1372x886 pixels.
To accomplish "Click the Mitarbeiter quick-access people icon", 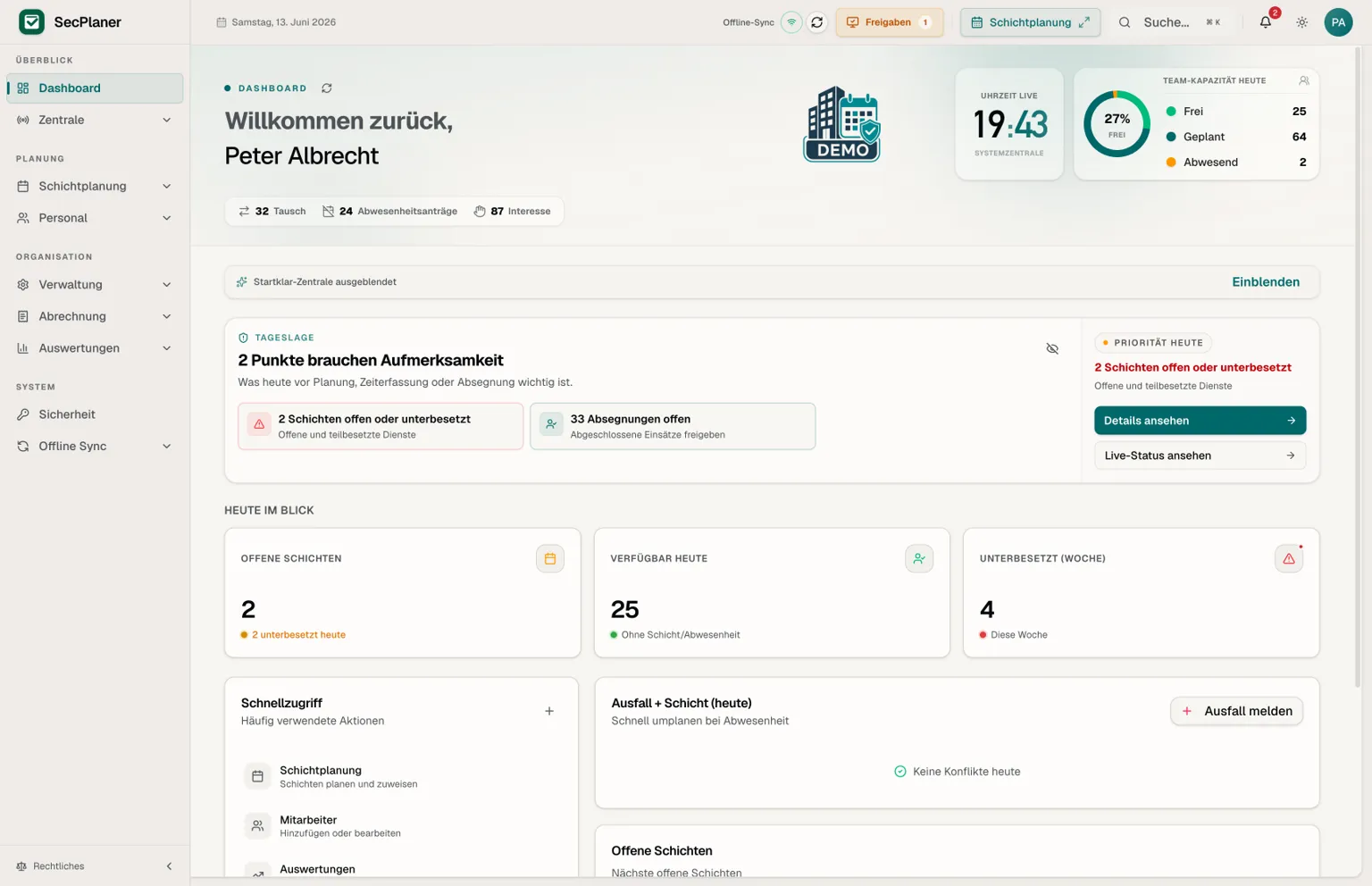I will (x=257, y=825).
